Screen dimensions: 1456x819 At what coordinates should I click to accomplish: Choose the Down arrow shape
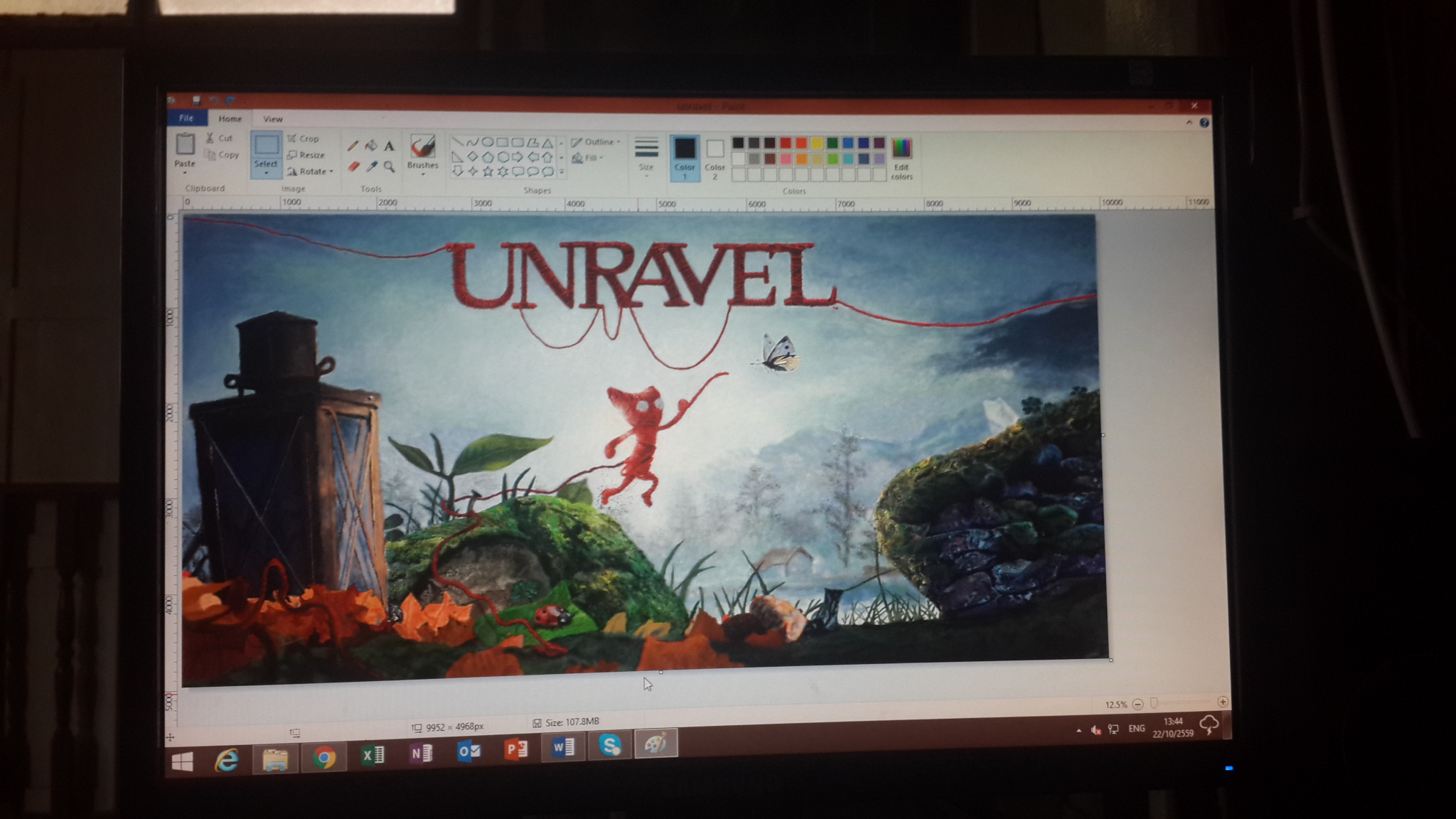pyautogui.click(x=457, y=171)
